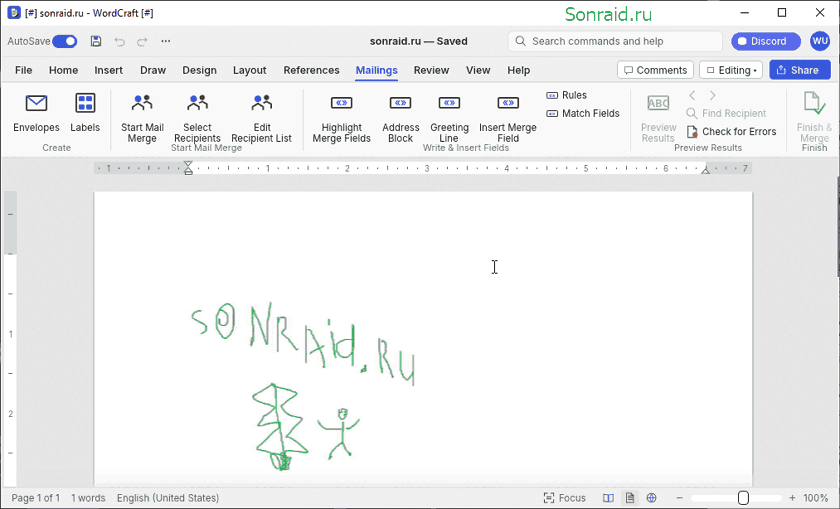Open the Labels tool
The image size is (840, 509).
[85, 113]
